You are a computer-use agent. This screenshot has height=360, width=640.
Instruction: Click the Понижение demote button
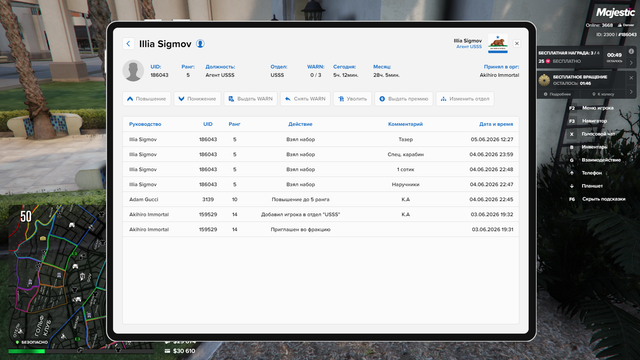[197, 99]
